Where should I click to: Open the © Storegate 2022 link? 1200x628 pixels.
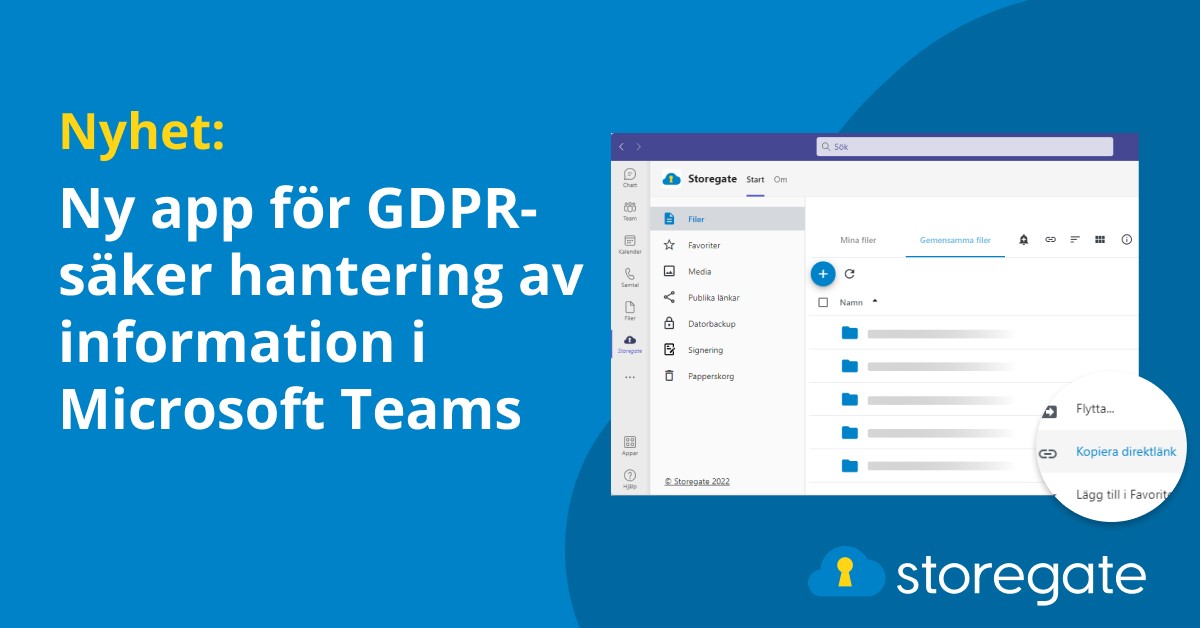697,481
